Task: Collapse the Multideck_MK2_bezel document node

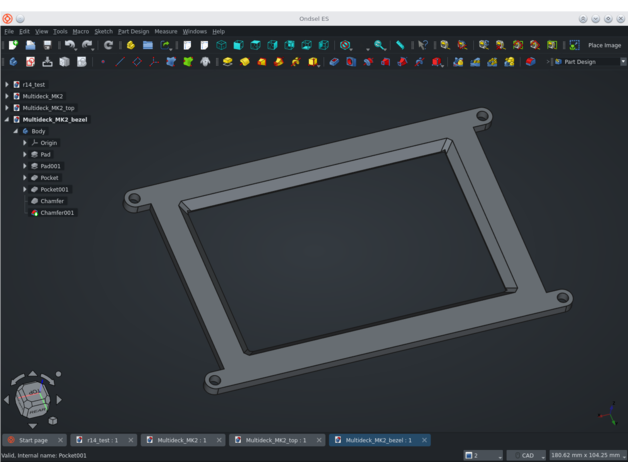Action: coord(7,119)
